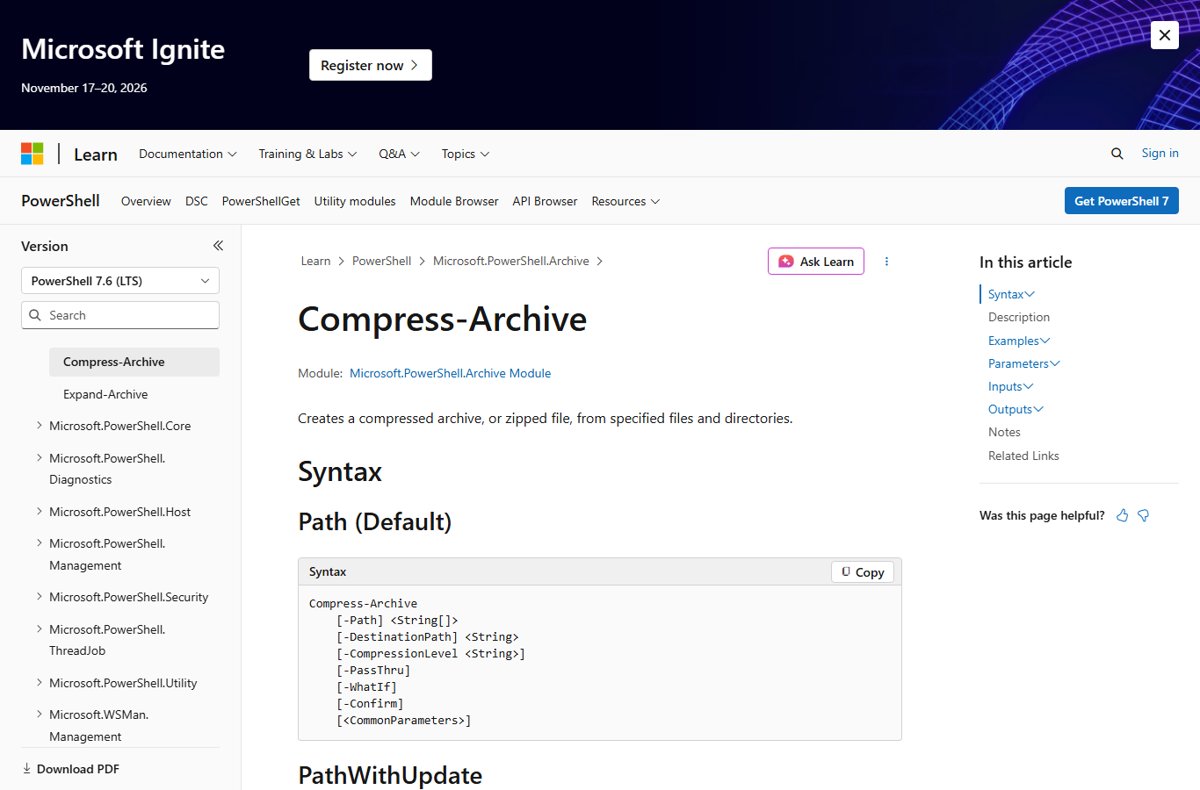The height and width of the screenshot is (790, 1200).
Task: Jump to Examples in article nav
Action: pos(1019,340)
